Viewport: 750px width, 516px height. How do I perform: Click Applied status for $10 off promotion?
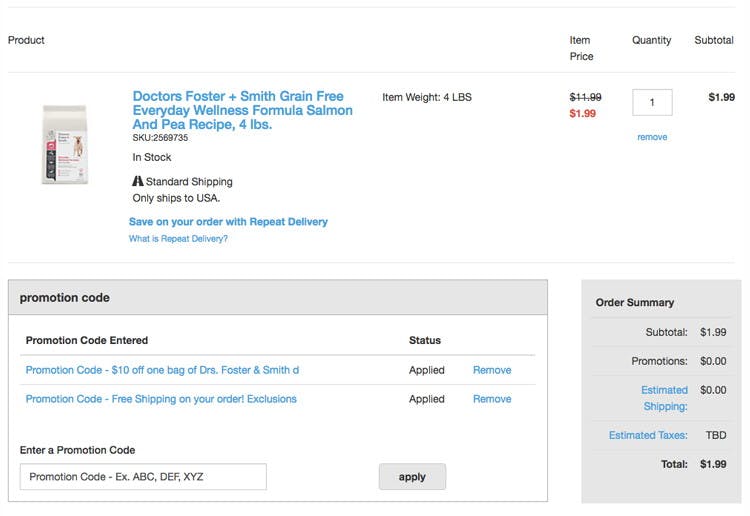tap(427, 370)
